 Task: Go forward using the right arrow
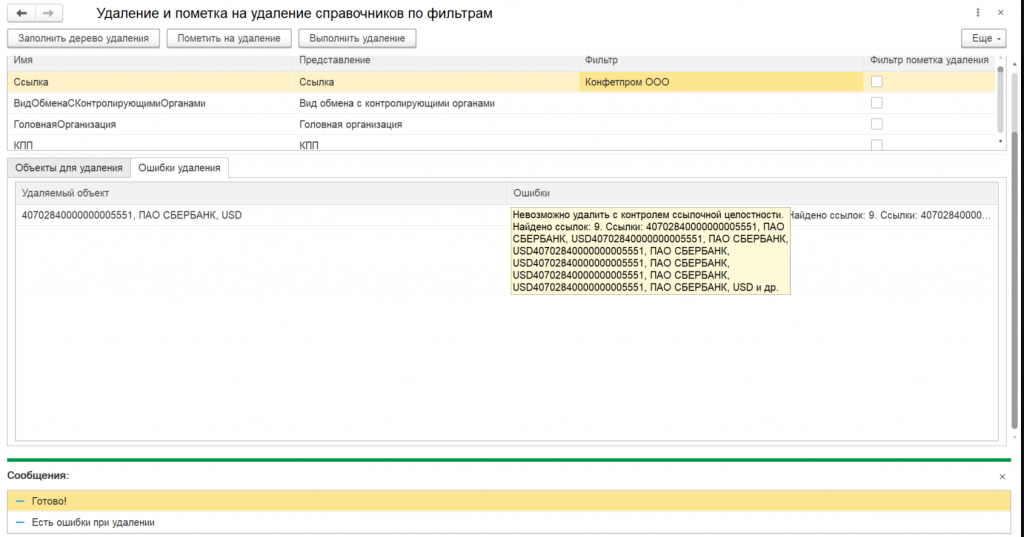pos(48,14)
